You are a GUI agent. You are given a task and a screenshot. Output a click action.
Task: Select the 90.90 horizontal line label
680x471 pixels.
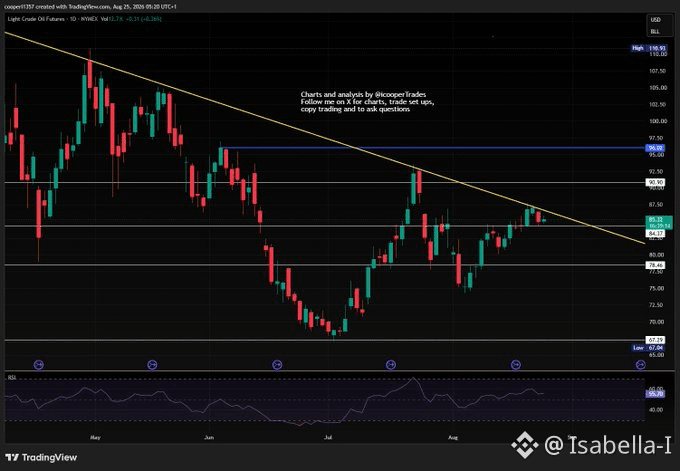(655, 182)
